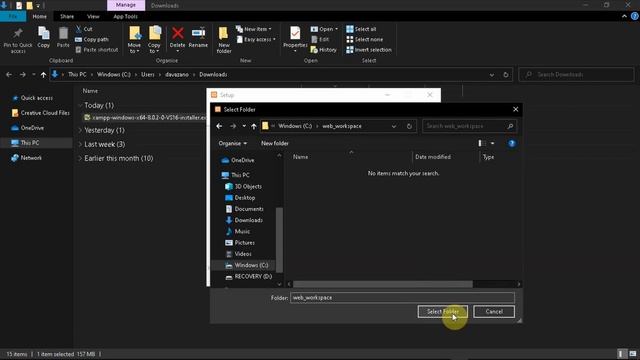This screenshot has width=640, height=360.
Task: Select Downloads in dialog tree
Action: pos(248,220)
